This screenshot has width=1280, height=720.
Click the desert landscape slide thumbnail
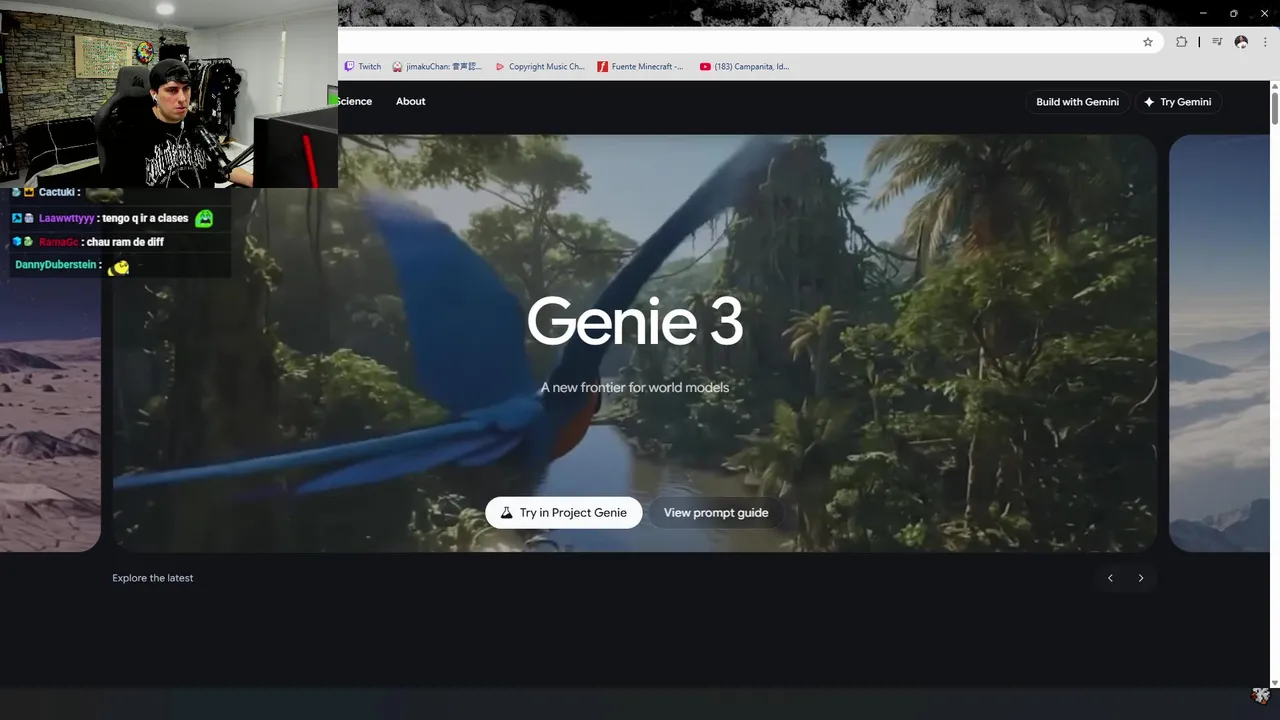pos(50,415)
